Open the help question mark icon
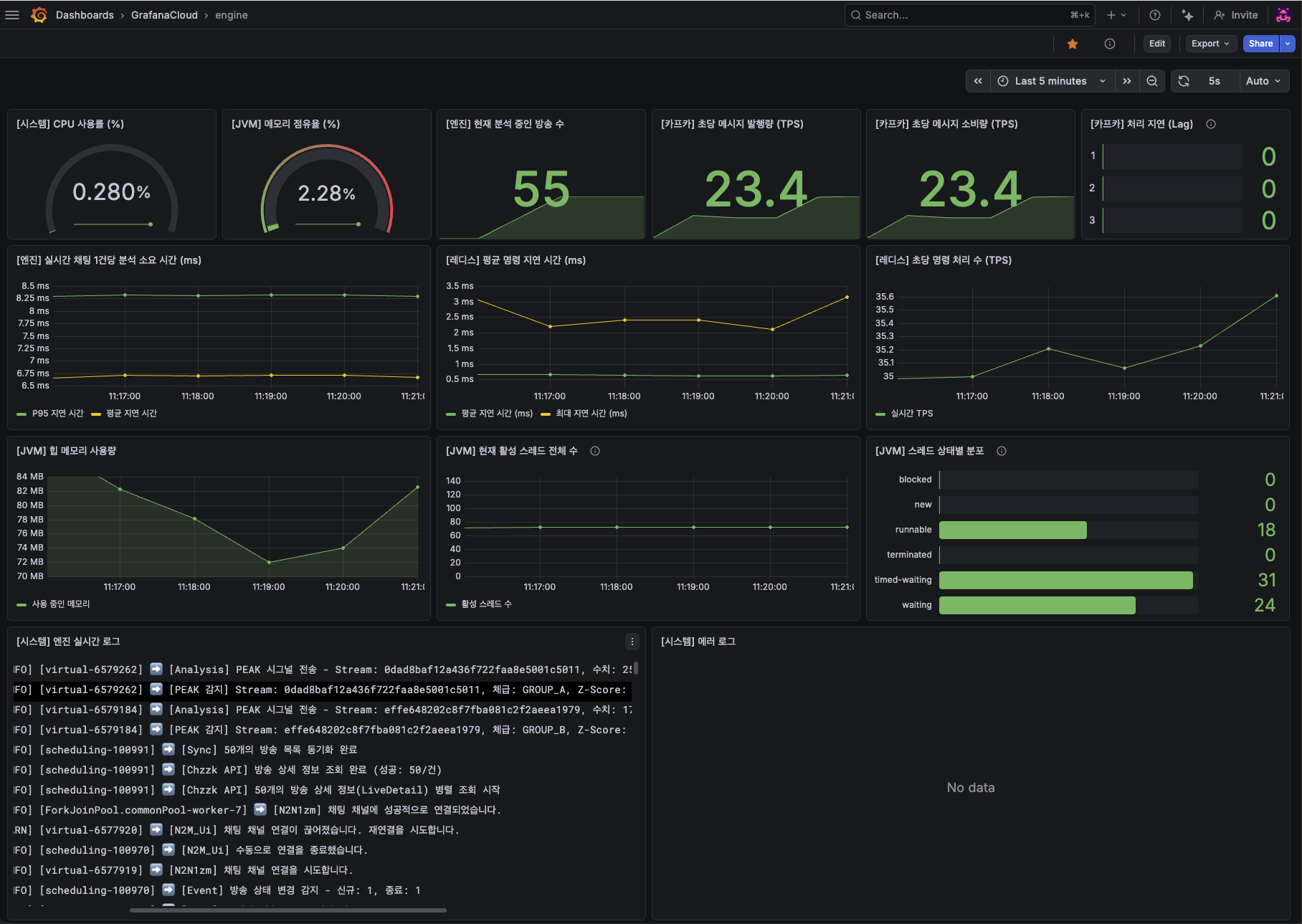This screenshot has width=1302, height=924. click(x=1154, y=15)
